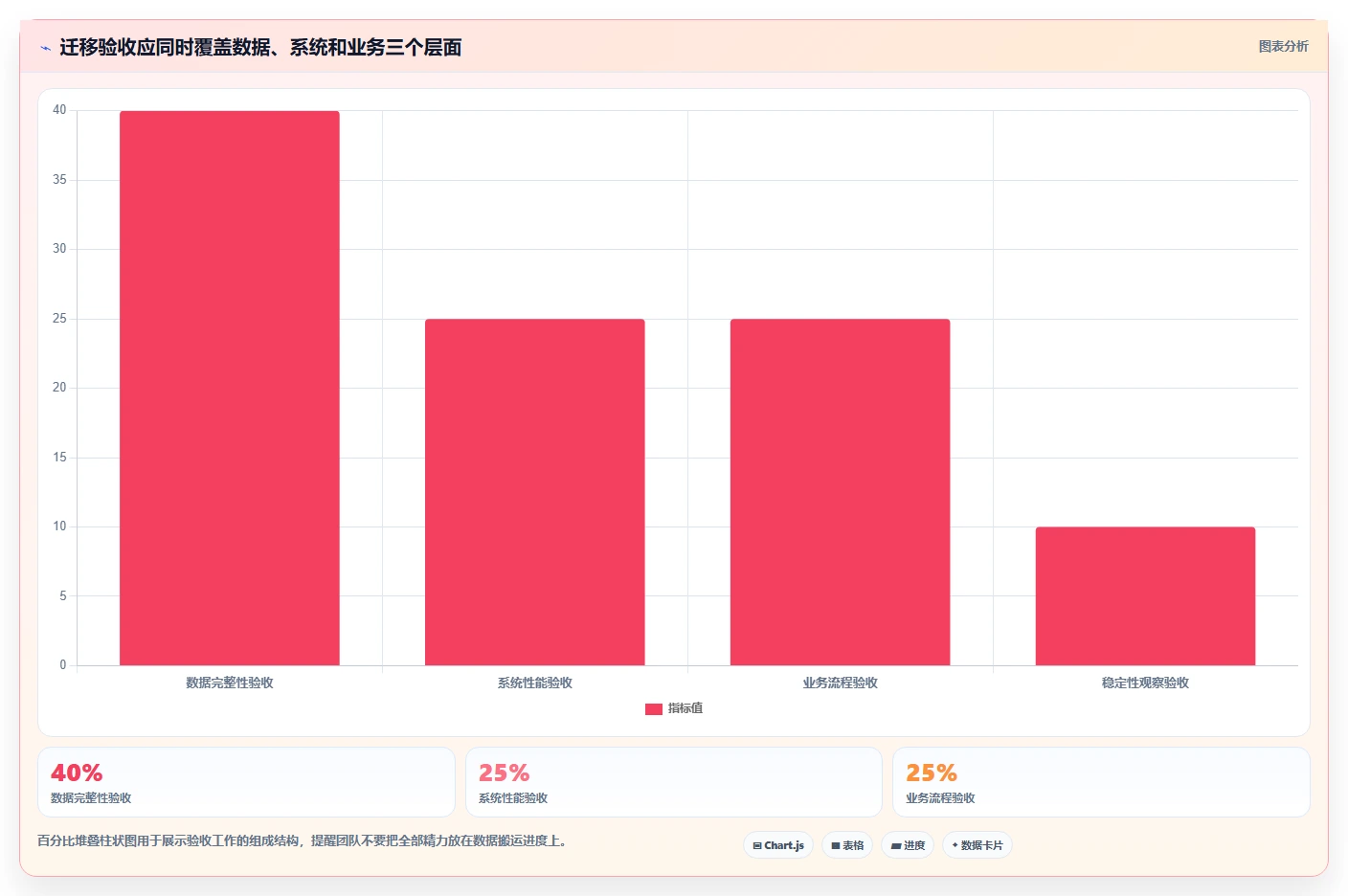1348x896 pixels.
Task: Click the Chart.js tag
Action: click(778, 845)
